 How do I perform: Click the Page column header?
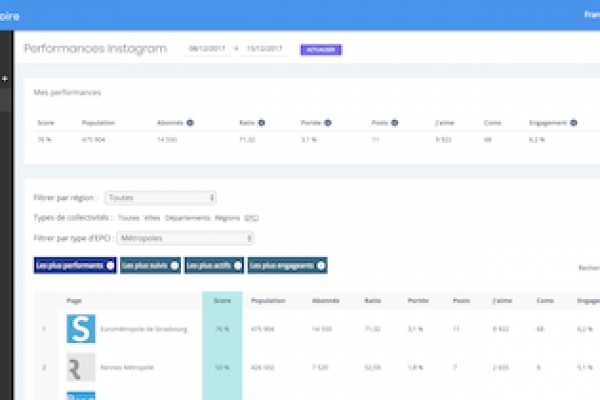coord(74,301)
